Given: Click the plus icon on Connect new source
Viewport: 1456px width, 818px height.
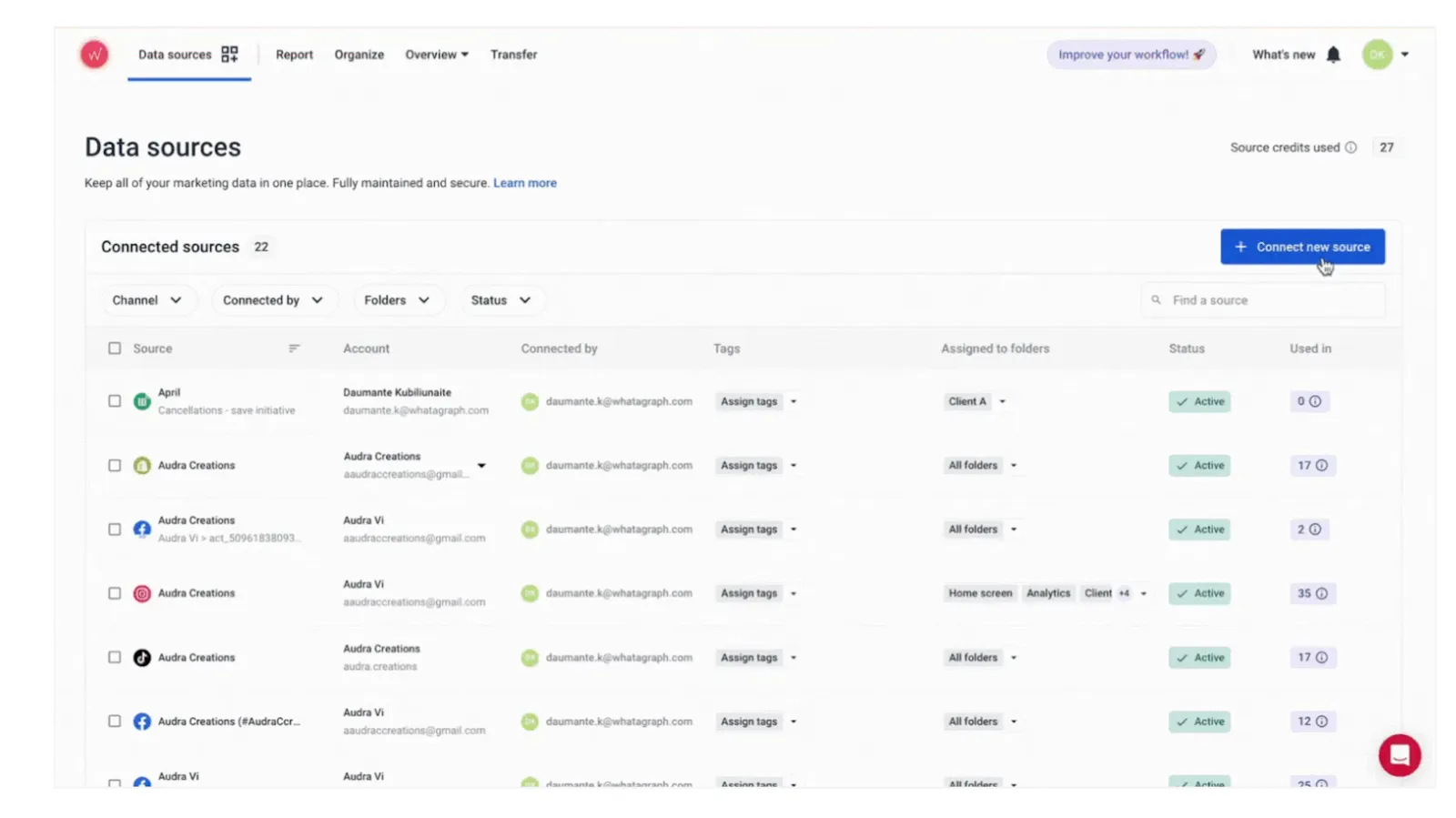Looking at the screenshot, I should (x=1240, y=247).
